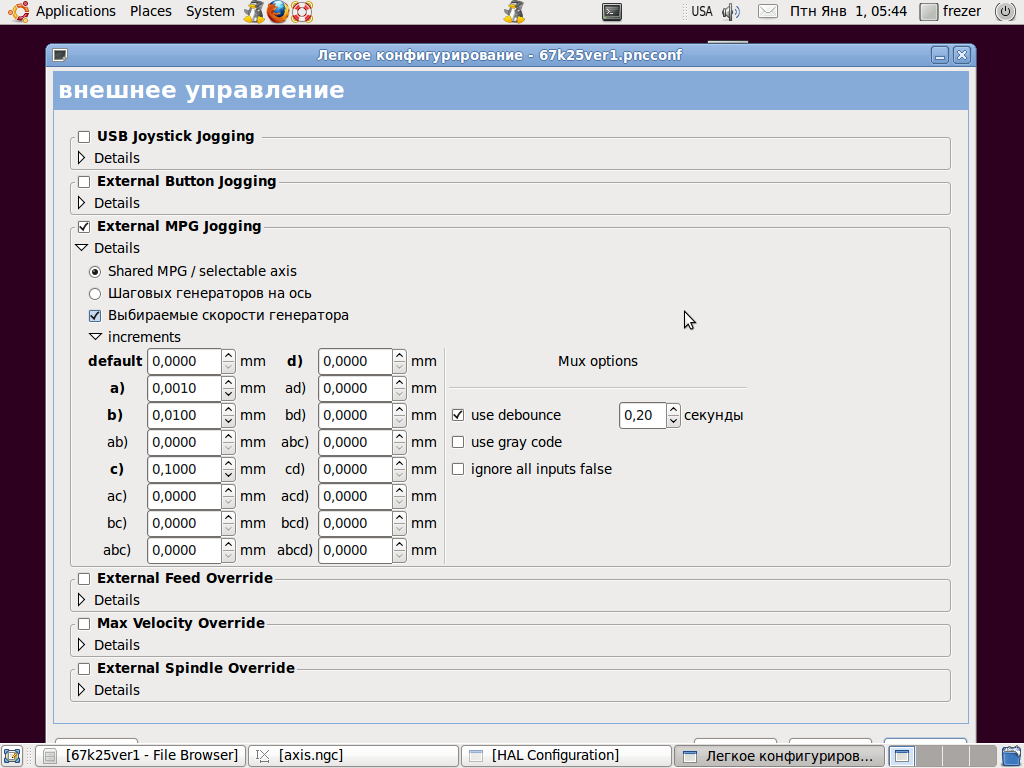Click the b) increment field showing 0,0100
The height and width of the screenshot is (768, 1024).
(x=184, y=415)
